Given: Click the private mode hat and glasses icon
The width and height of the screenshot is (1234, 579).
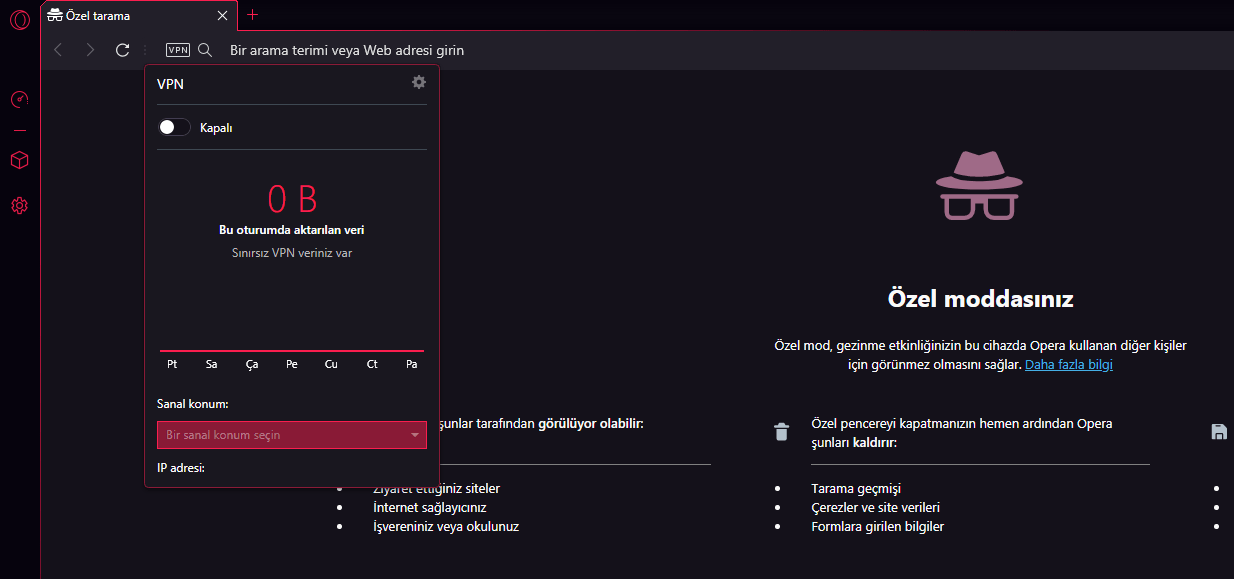Looking at the screenshot, I should tap(980, 186).
